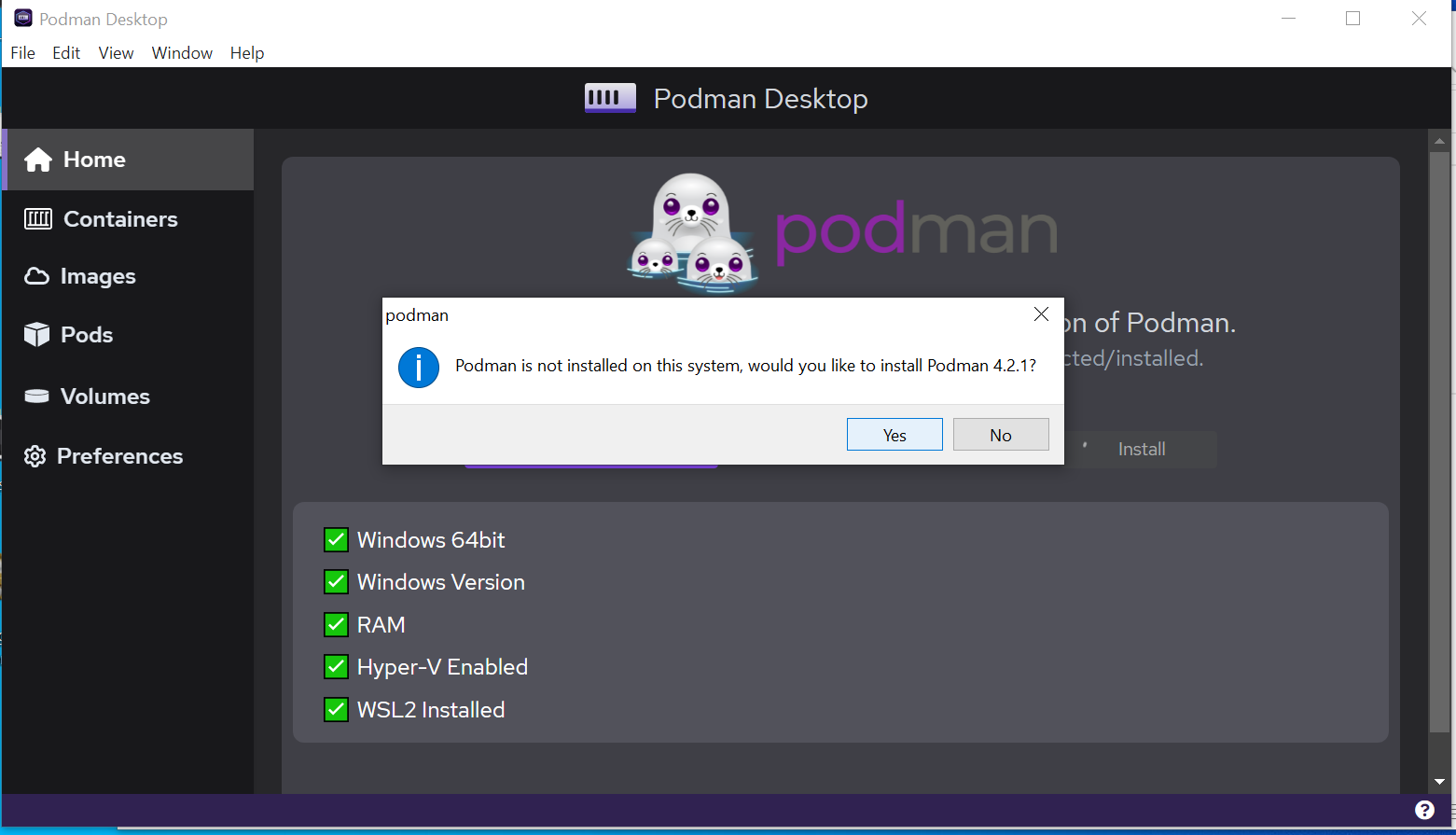Screen dimensions: 1456x835
Task: Confirm install by clicking Yes
Action: tap(894, 435)
